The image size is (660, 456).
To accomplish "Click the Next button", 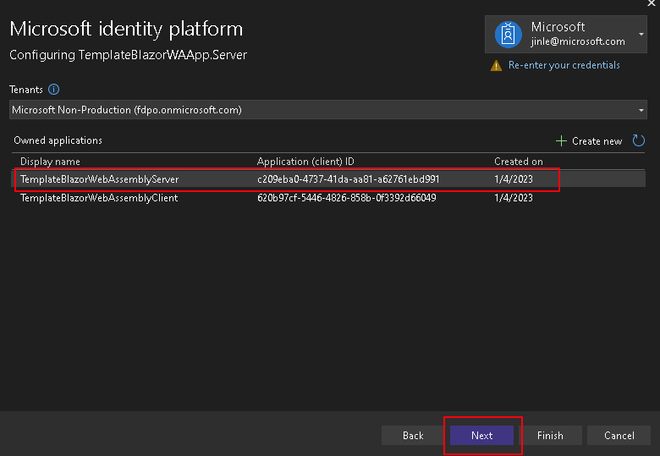I will (482, 435).
